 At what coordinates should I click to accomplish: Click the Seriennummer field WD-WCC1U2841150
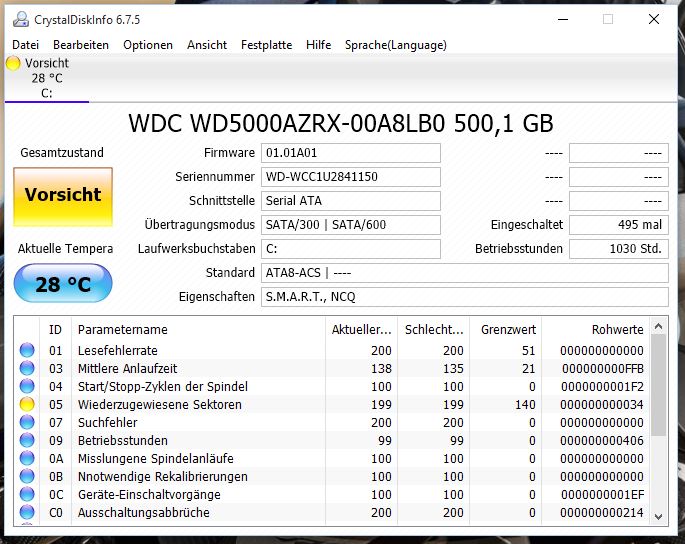coord(351,177)
